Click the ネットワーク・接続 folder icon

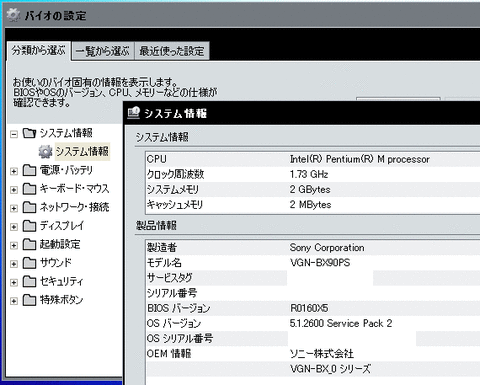[29, 207]
